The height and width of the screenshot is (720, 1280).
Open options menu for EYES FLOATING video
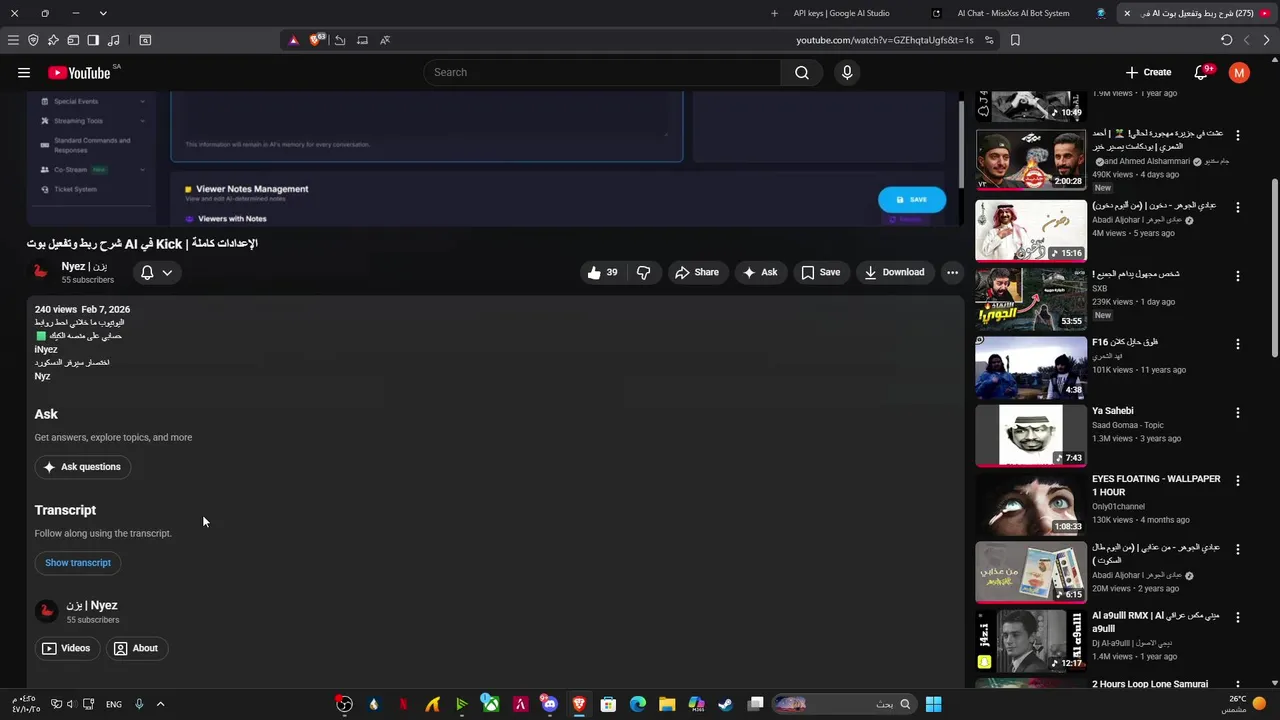1237,480
